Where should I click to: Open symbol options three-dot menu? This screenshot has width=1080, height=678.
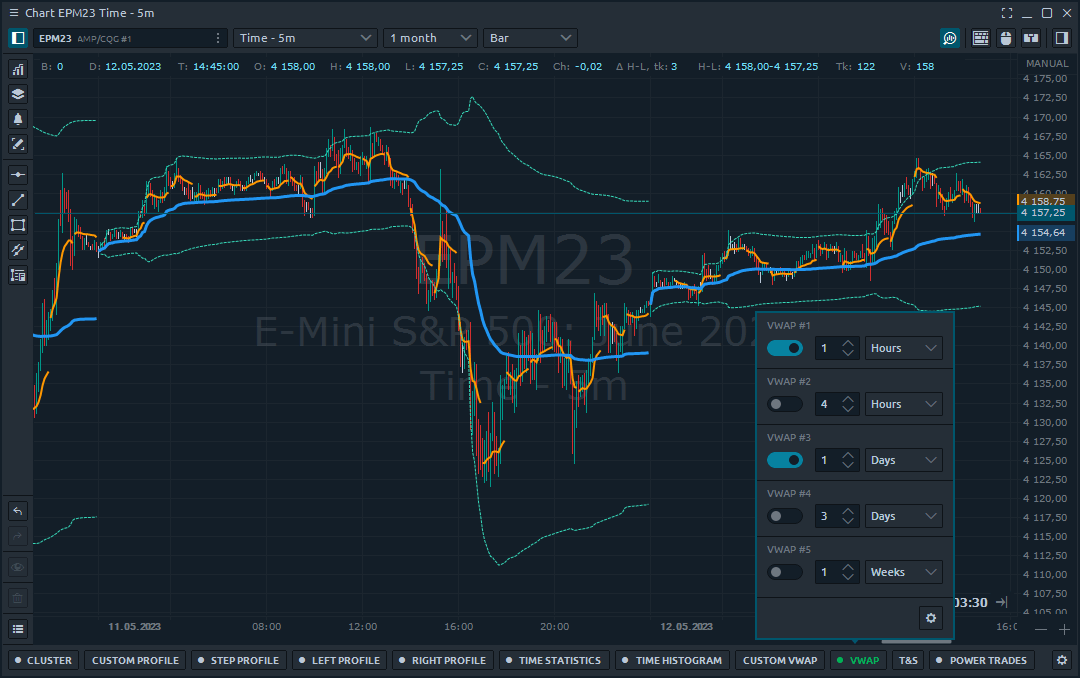tap(218, 38)
